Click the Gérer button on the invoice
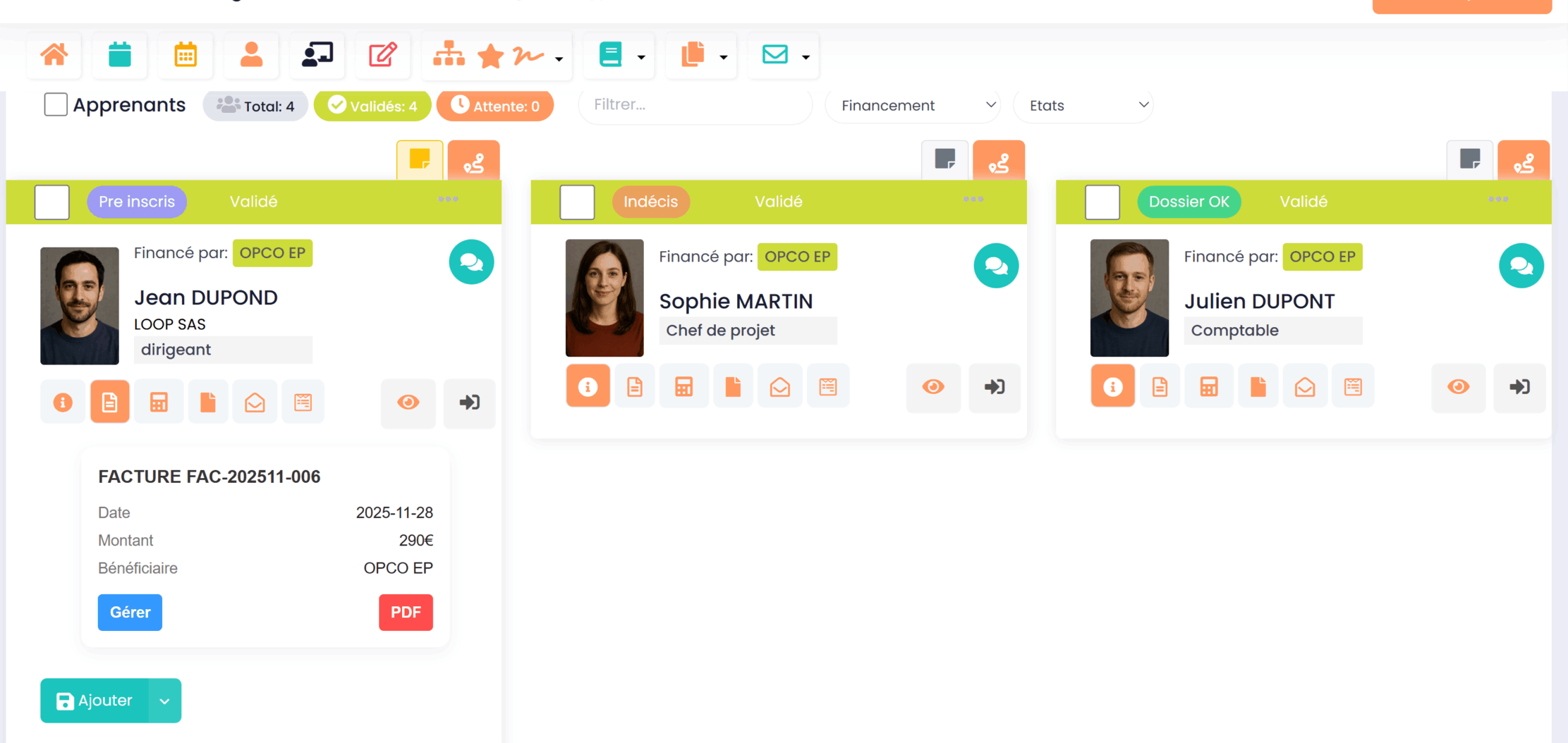The width and height of the screenshot is (1568, 743). click(x=130, y=612)
